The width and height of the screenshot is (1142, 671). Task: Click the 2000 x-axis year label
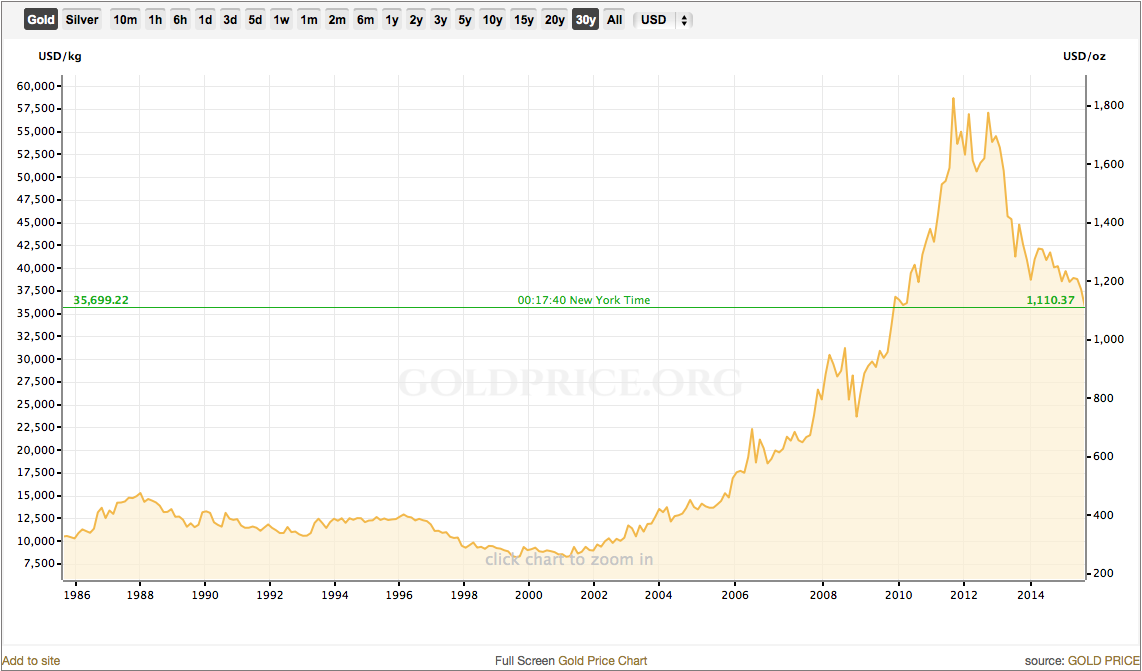[x=529, y=594]
